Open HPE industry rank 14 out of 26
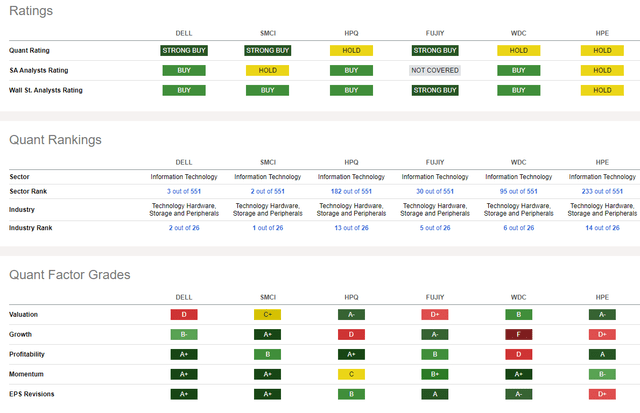 (602, 228)
